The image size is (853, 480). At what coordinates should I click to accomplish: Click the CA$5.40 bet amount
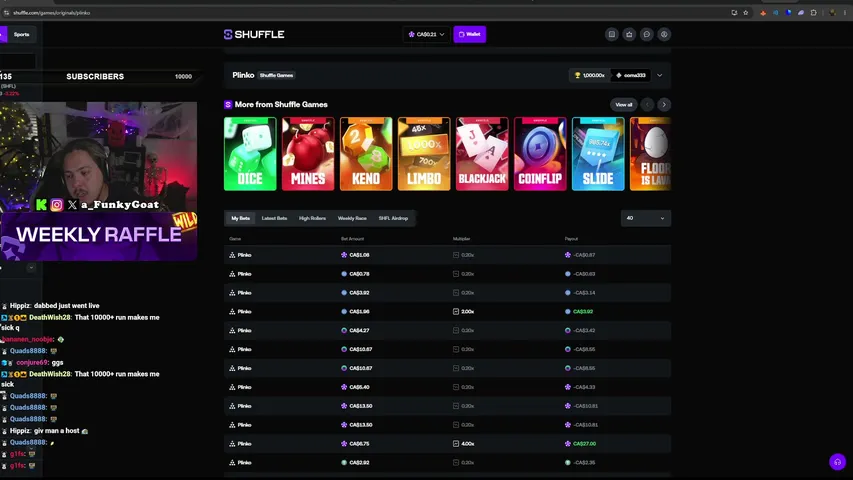click(x=359, y=387)
